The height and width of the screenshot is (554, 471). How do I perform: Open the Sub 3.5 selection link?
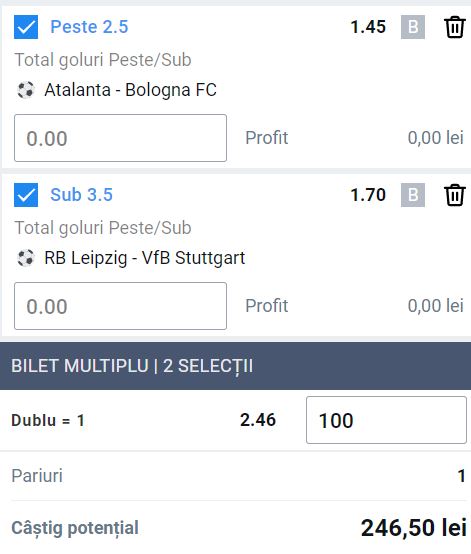[81, 195]
